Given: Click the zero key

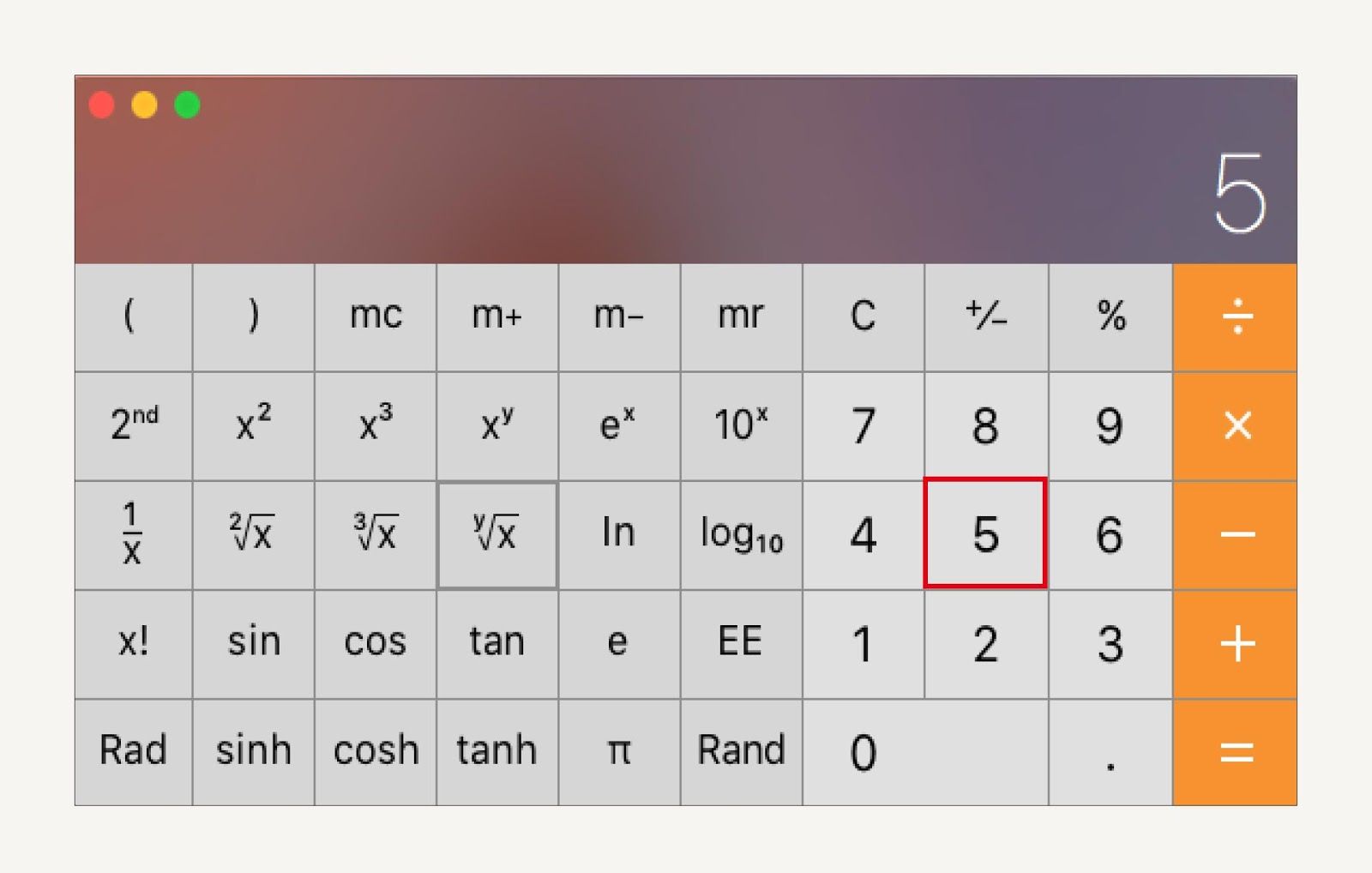Looking at the screenshot, I should (x=925, y=752).
